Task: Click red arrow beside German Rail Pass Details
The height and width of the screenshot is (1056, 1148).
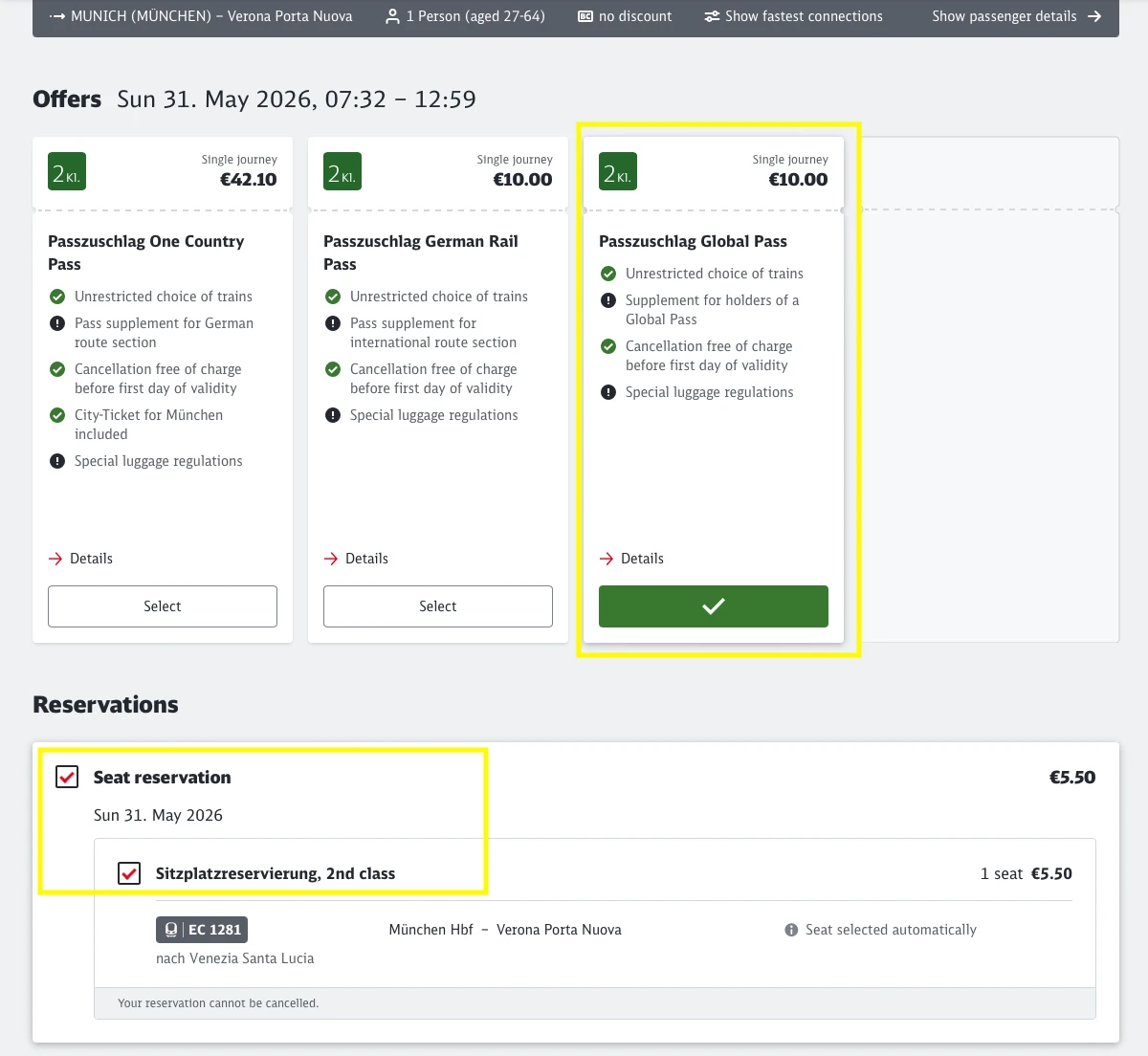Action: pos(331,559)
